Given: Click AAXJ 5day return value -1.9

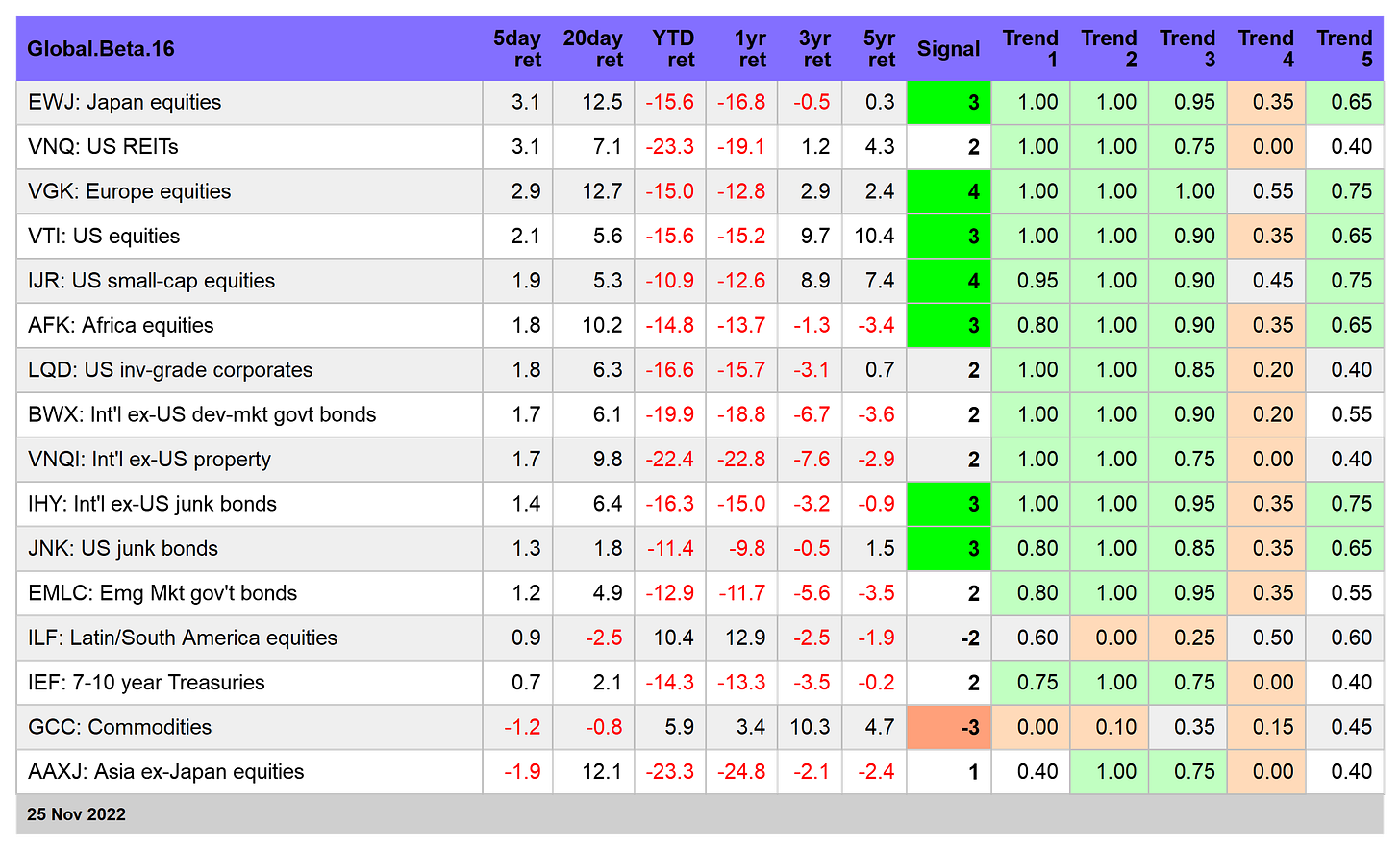Looking at the screenshot, I should click(522, 772).
